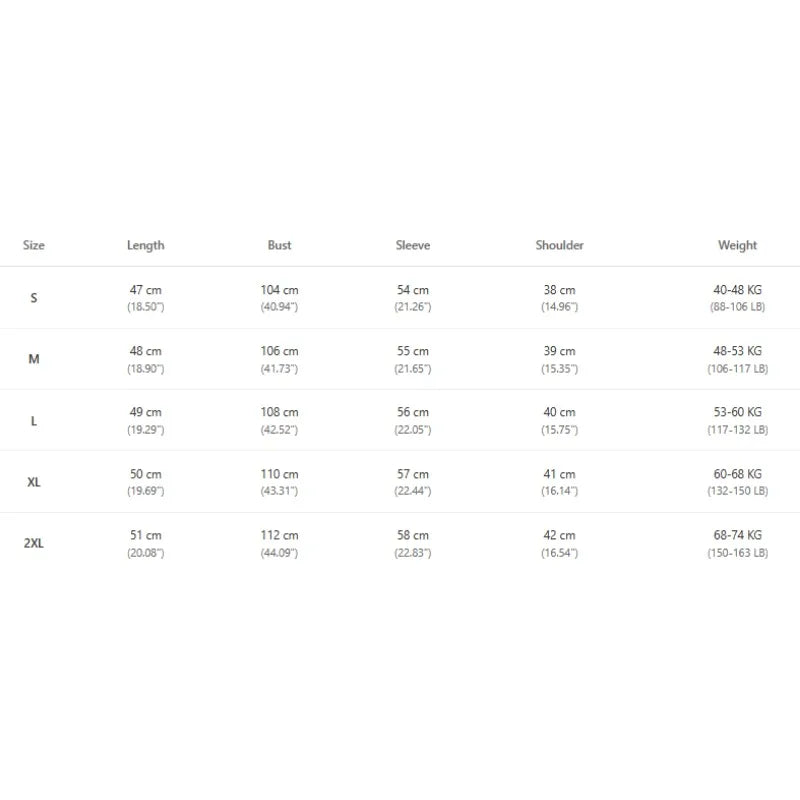Viewport: 800px width, 800px height.
Task: Click the 40-48 KG weight value
Action: [737, 290]
